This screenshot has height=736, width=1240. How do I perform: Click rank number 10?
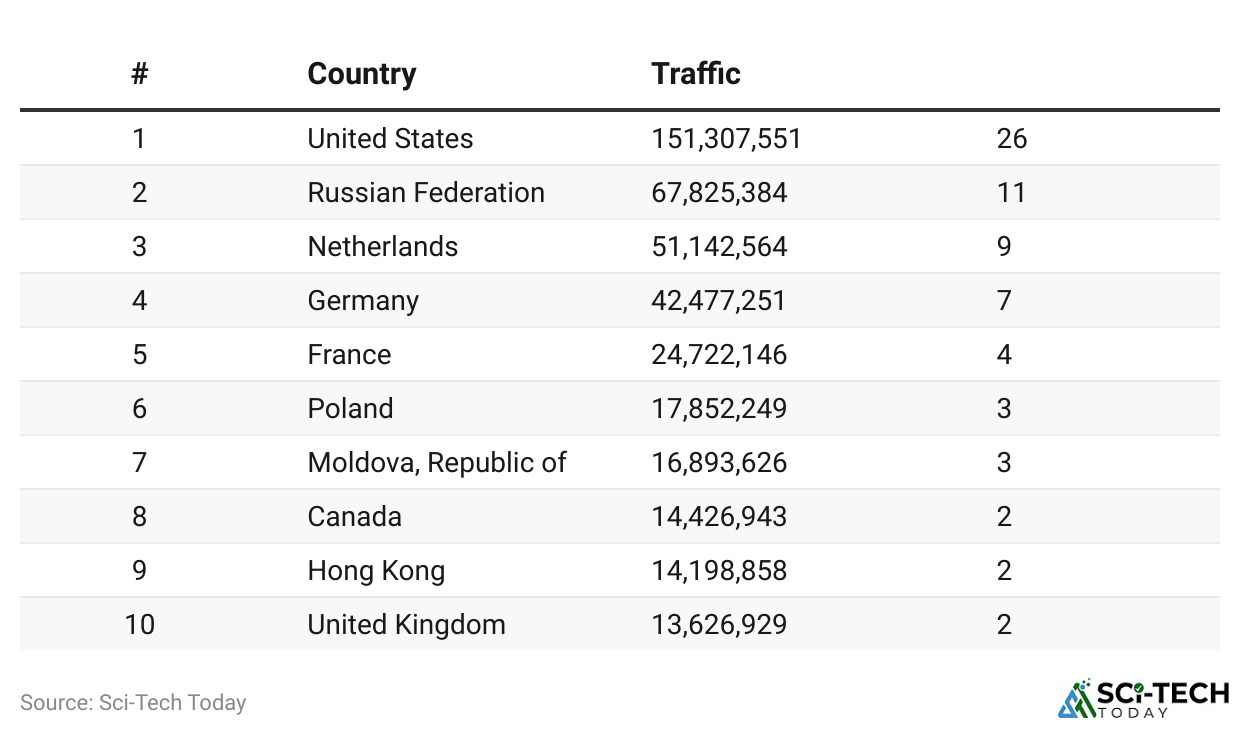[140, 625]
